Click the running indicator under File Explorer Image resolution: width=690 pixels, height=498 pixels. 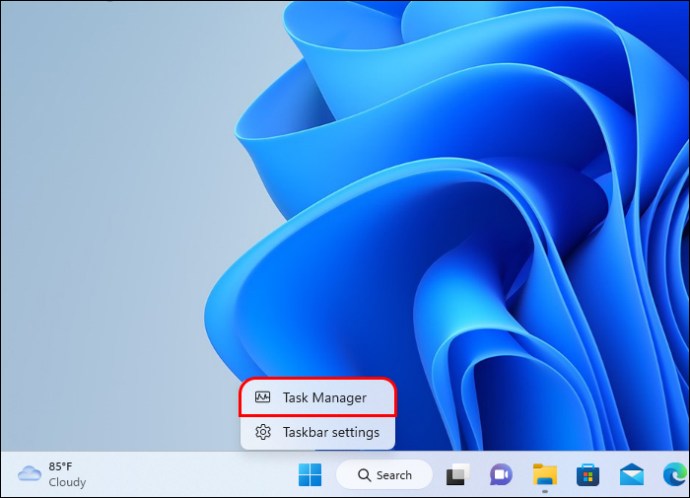(544, 491)
